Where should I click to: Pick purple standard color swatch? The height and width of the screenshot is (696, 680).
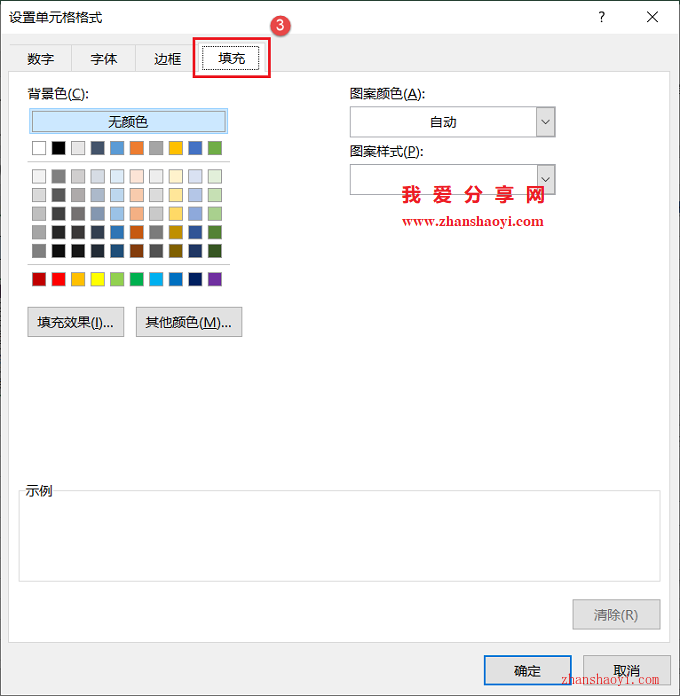215,279
